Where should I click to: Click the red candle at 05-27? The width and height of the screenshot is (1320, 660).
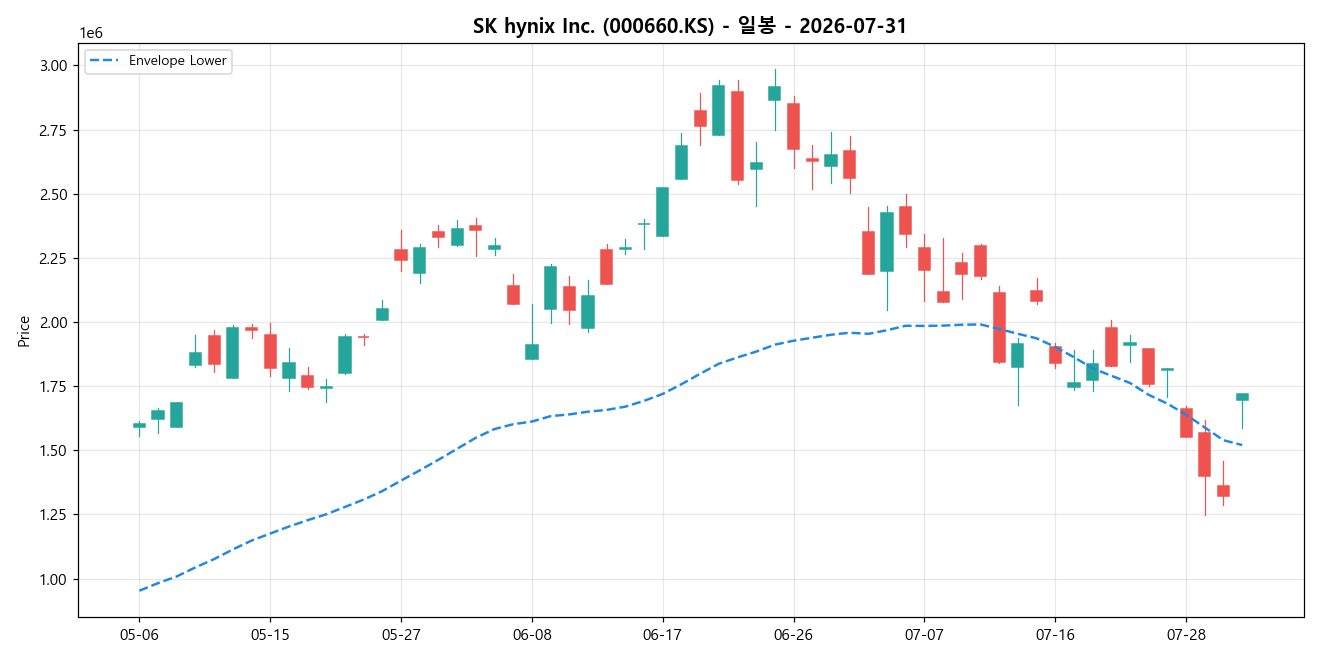[401, 255]
